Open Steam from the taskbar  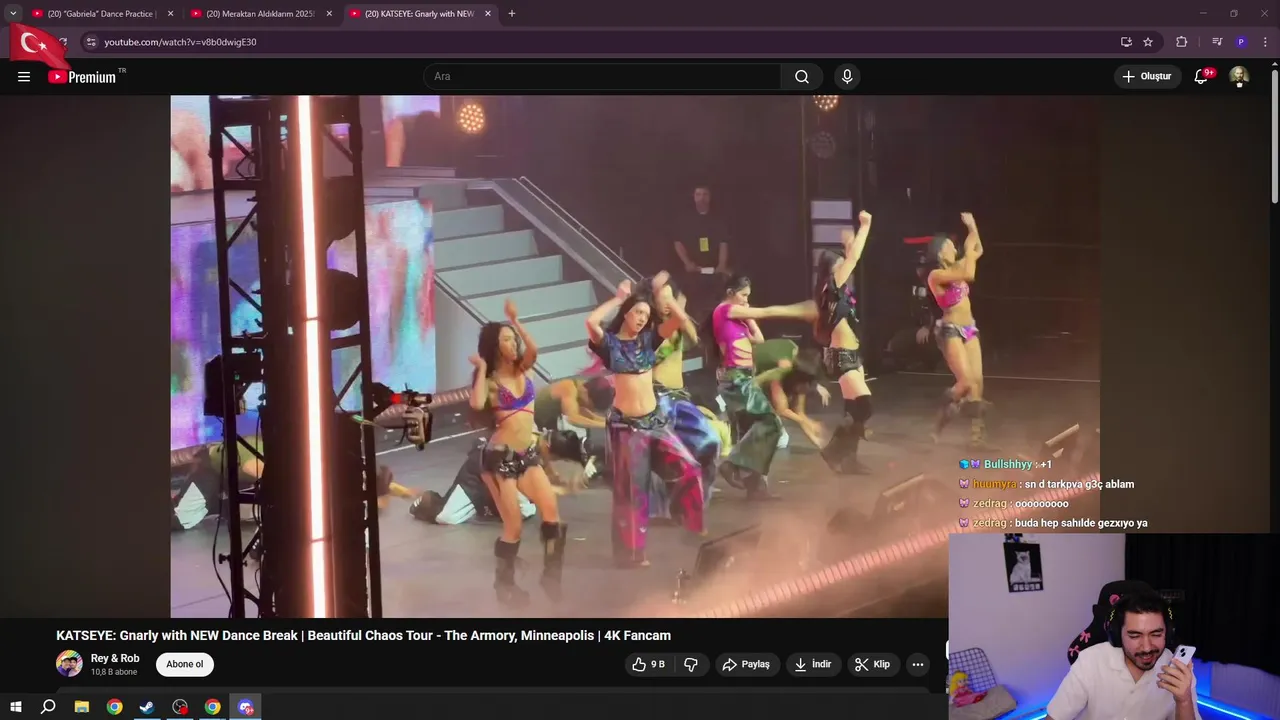tap(147, 707)
